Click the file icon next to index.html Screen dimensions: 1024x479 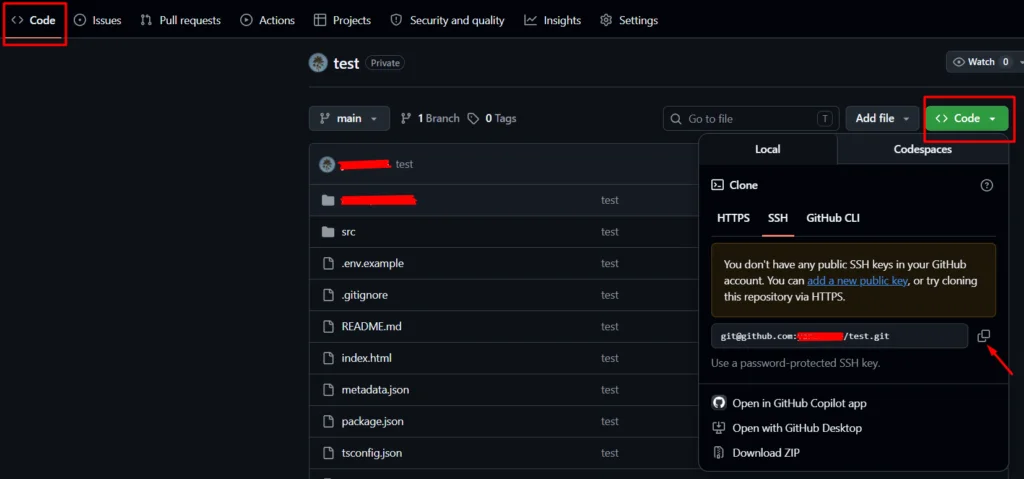tap(328, 358)
